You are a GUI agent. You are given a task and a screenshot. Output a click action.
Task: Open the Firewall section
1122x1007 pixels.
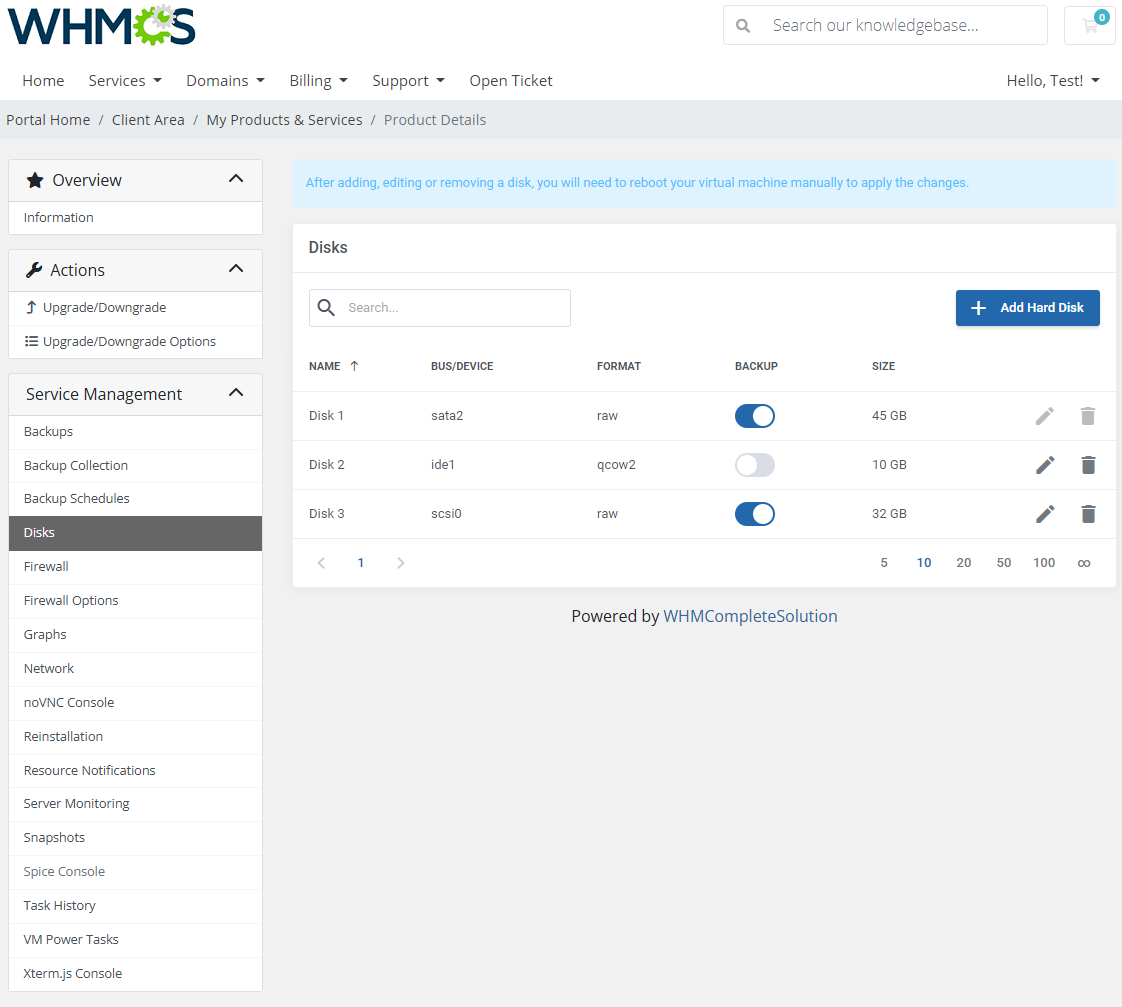click(135, 567)
